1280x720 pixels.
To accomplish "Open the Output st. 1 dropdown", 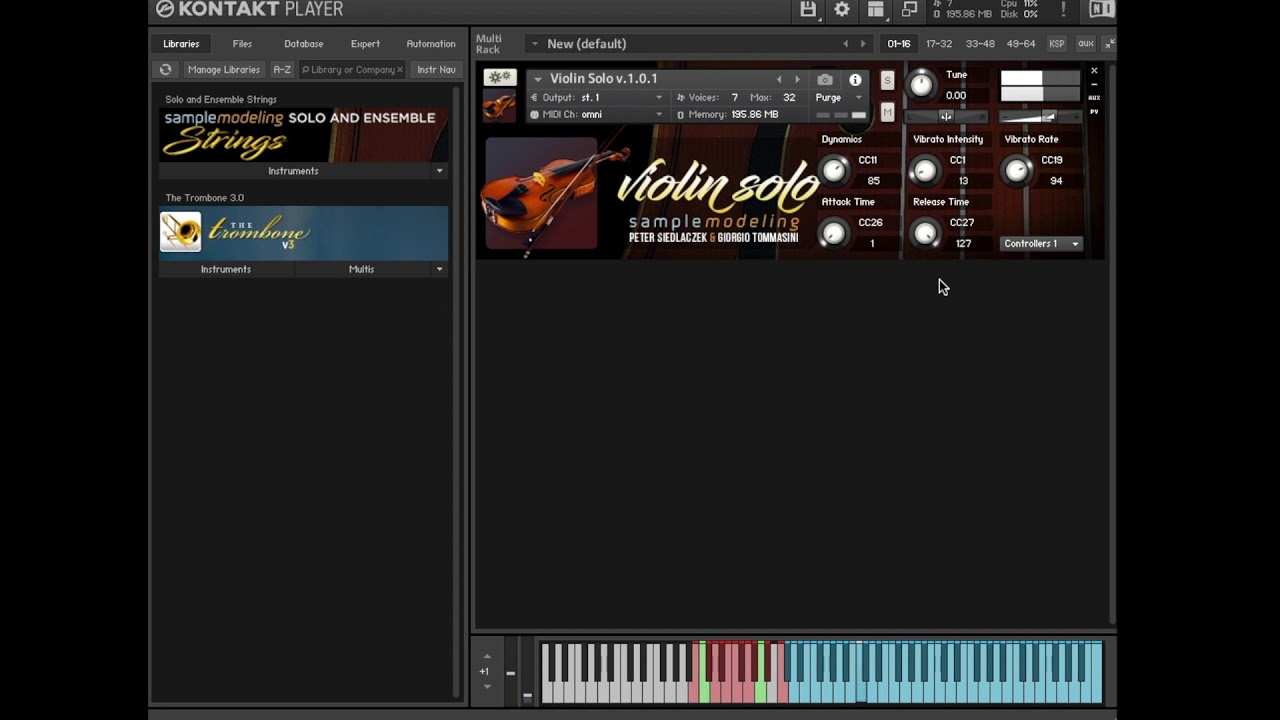I will [597, 98].
